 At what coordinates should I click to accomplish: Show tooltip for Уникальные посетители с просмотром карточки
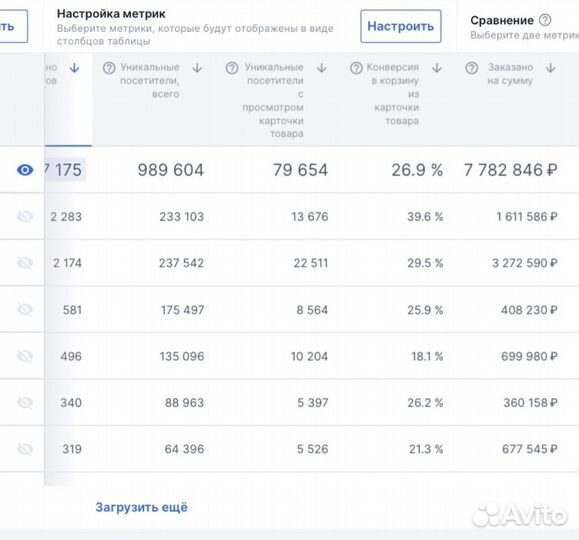[232, 68]
